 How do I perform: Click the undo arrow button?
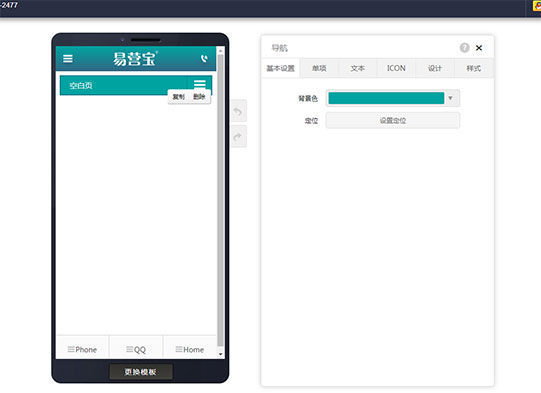(x=238, y=111)
